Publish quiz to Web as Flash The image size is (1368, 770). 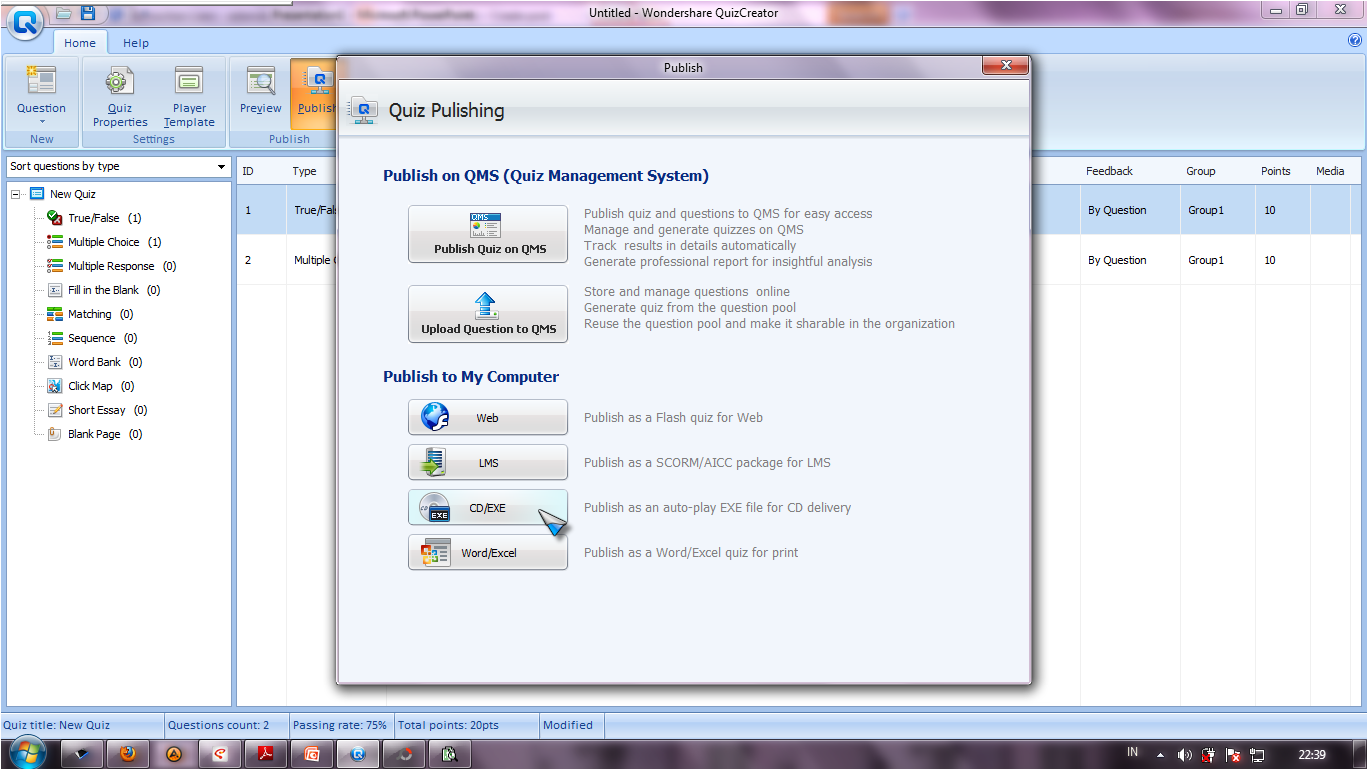(x=488, y=417)
